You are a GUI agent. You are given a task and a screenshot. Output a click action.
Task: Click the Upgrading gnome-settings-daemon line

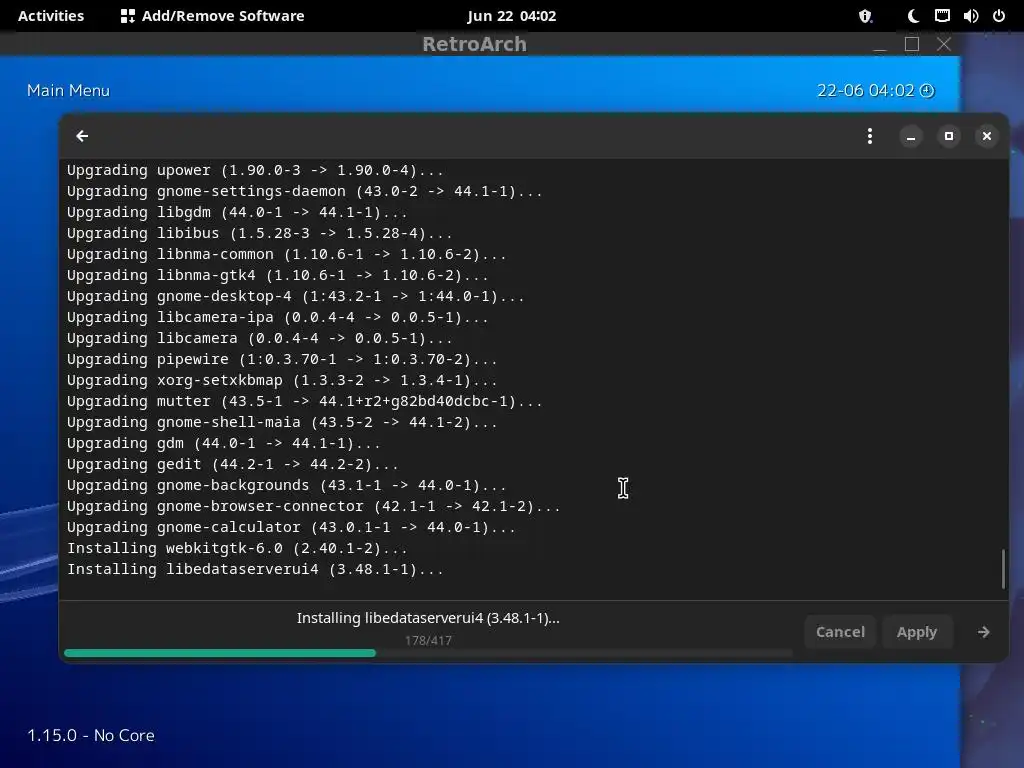tap(304, 191)
